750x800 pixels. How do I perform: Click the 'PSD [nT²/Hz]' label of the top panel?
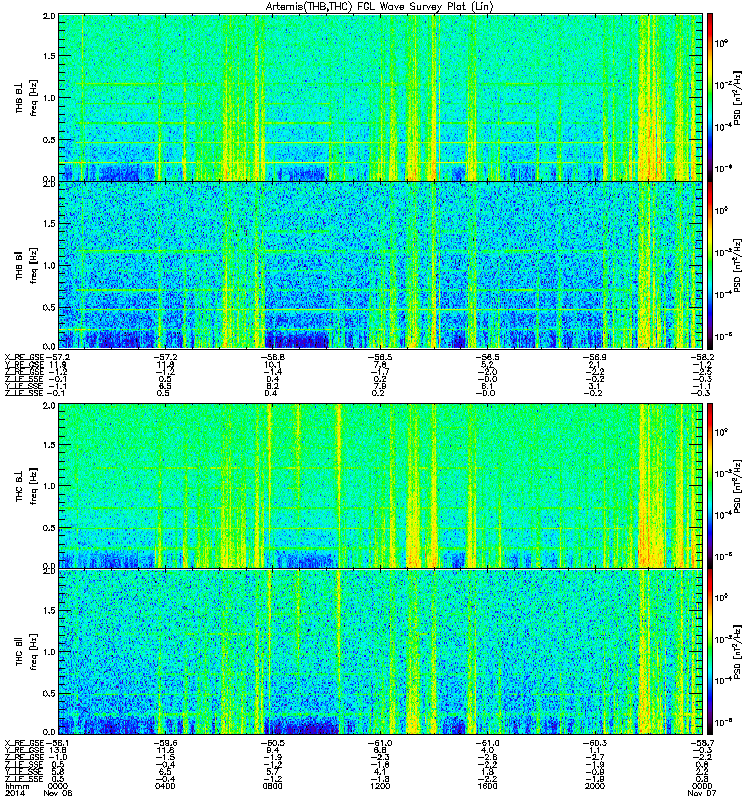pyautogui.click(x=737, y=98)
